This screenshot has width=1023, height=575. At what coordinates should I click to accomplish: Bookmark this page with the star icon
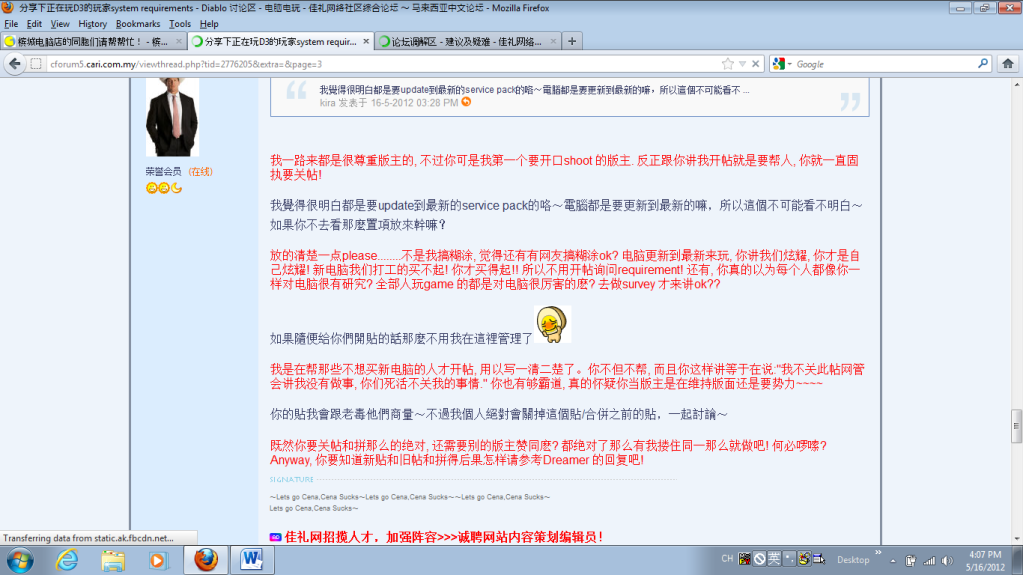(727, 64)
